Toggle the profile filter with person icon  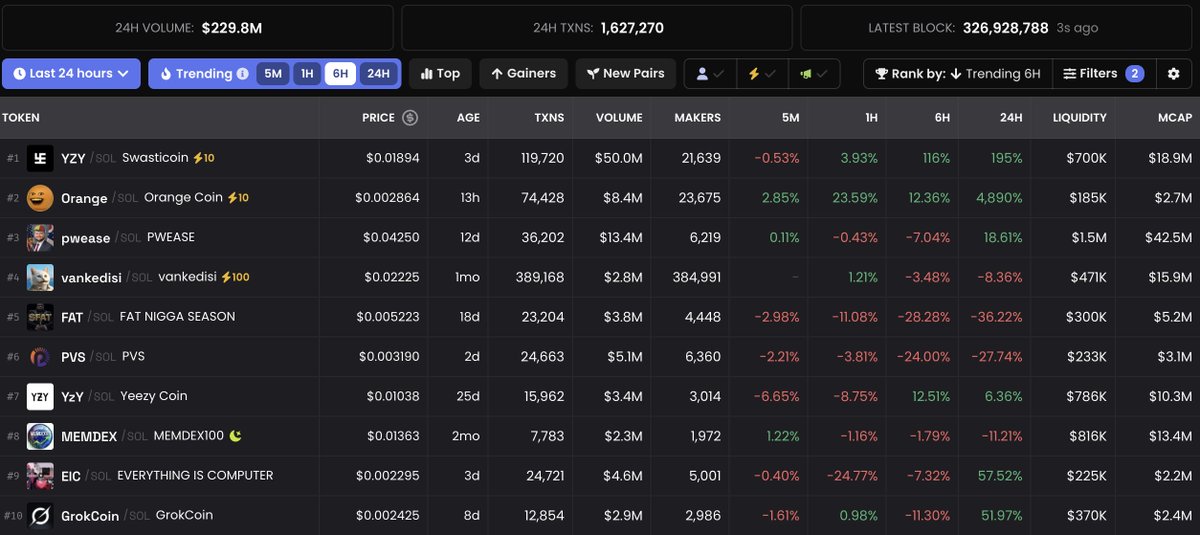(710, 74)
